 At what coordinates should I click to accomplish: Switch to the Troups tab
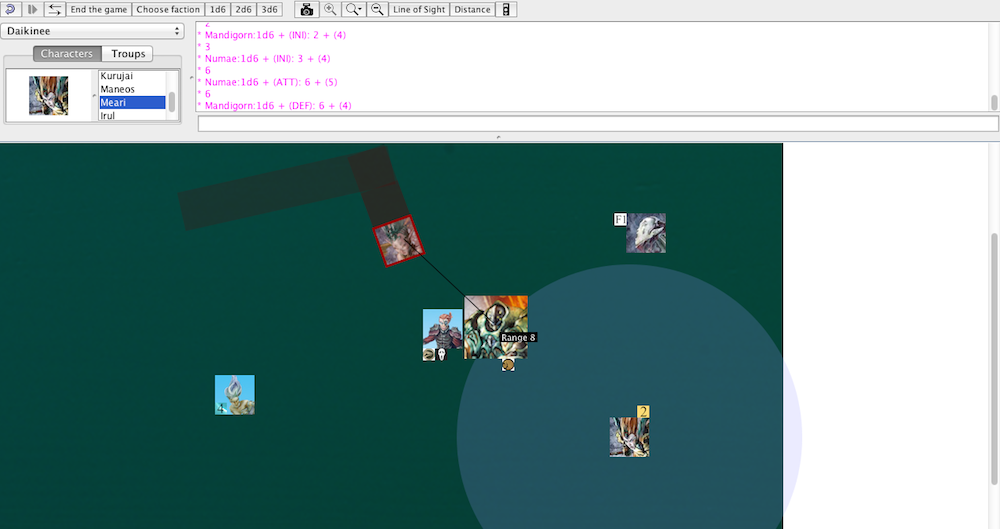coord(127,54)
